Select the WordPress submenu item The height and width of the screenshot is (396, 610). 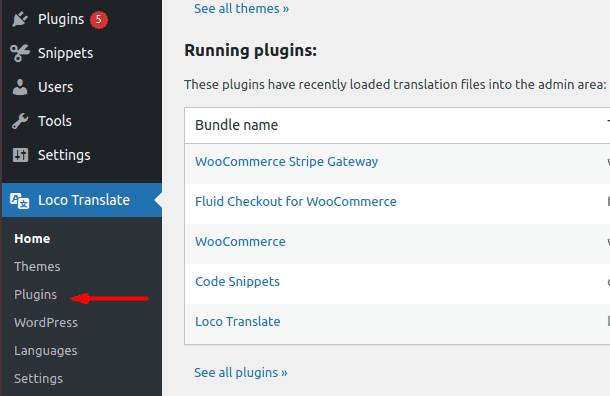[46, 322]
